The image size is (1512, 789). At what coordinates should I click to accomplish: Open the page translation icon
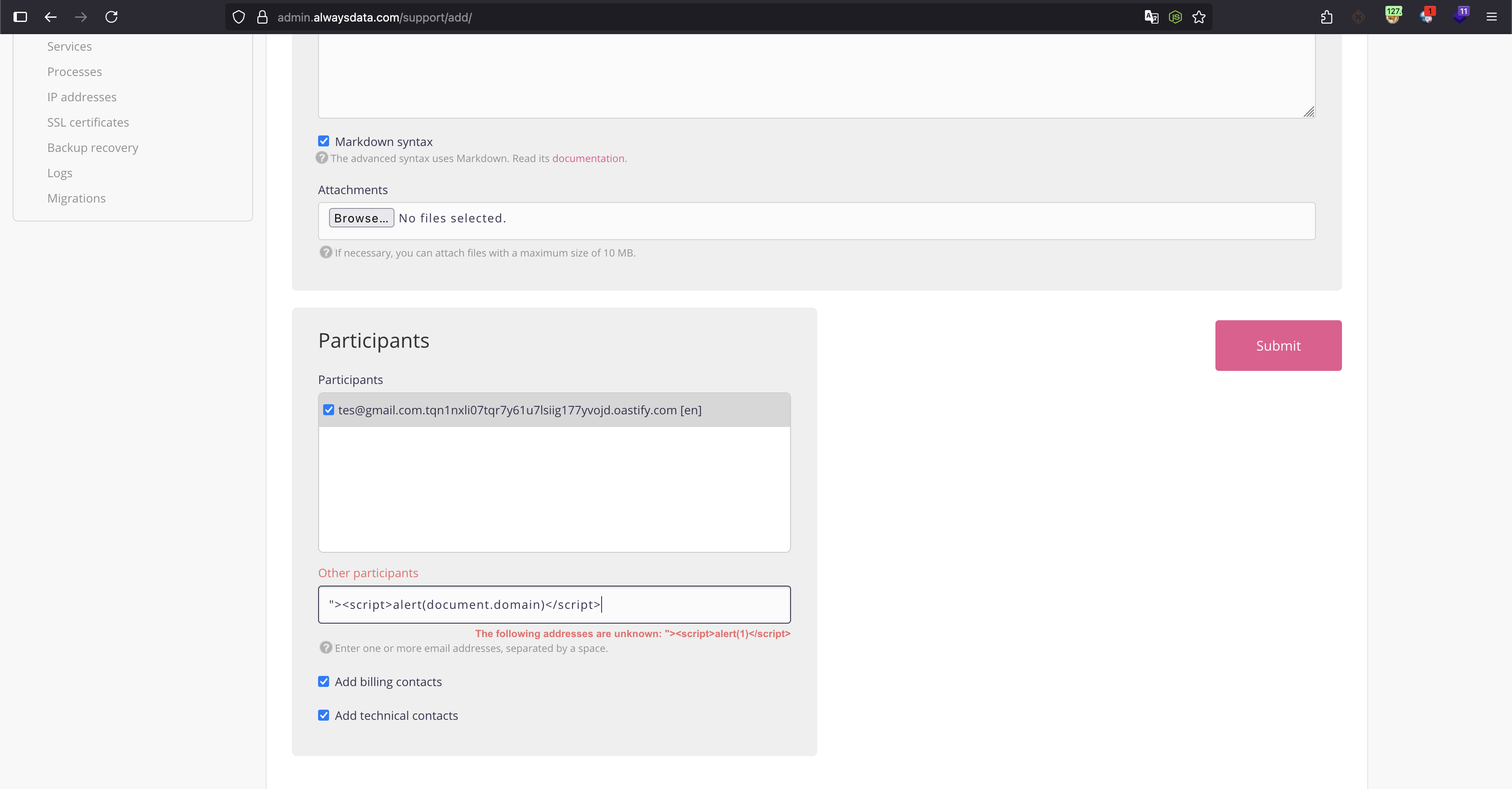(x=1151, y=17)
